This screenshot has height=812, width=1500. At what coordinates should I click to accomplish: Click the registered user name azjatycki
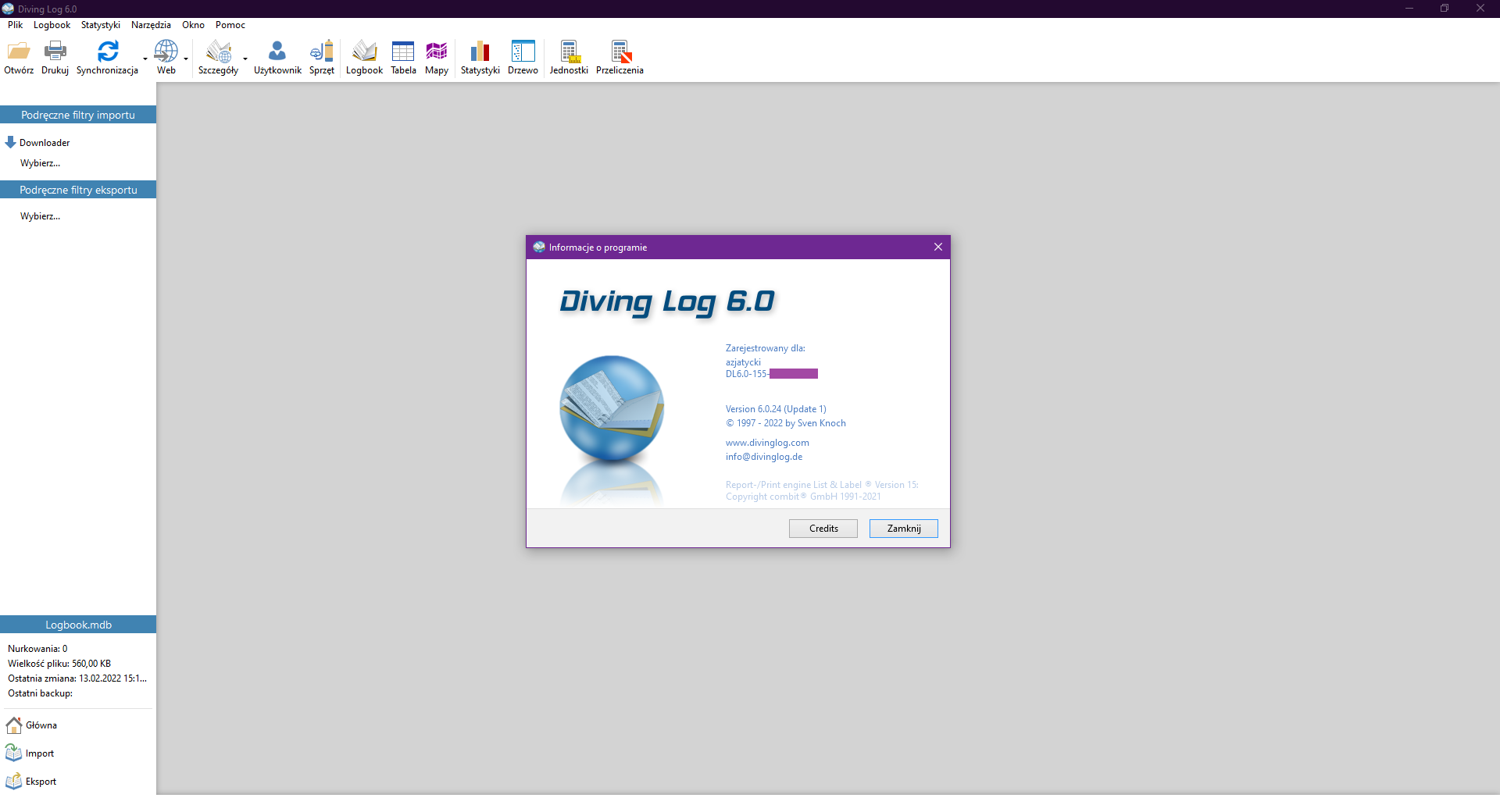[x=743, y=362]
